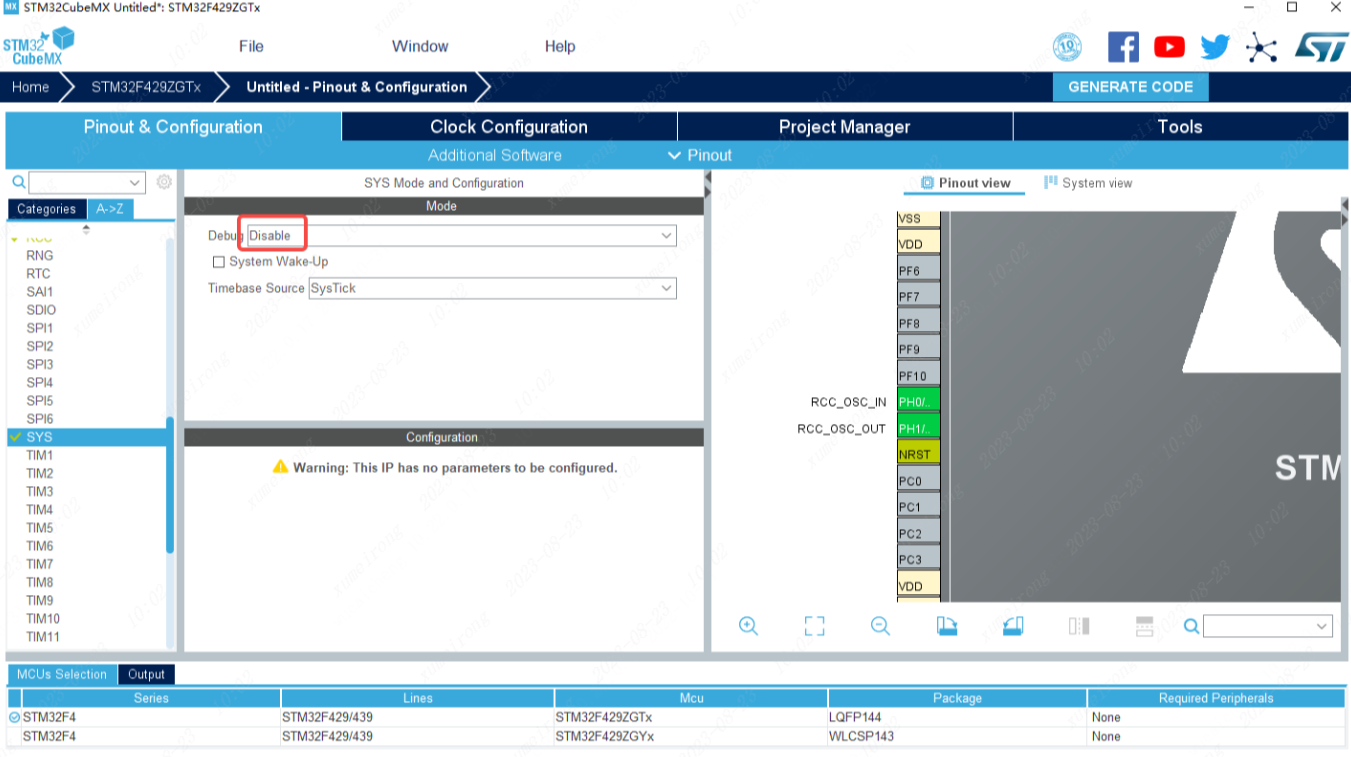Expand the Pinout dropdown menu
Image resolution: width=1351 pixels, height=757 pixels.
pyautogui.click(x=700, y=155)
